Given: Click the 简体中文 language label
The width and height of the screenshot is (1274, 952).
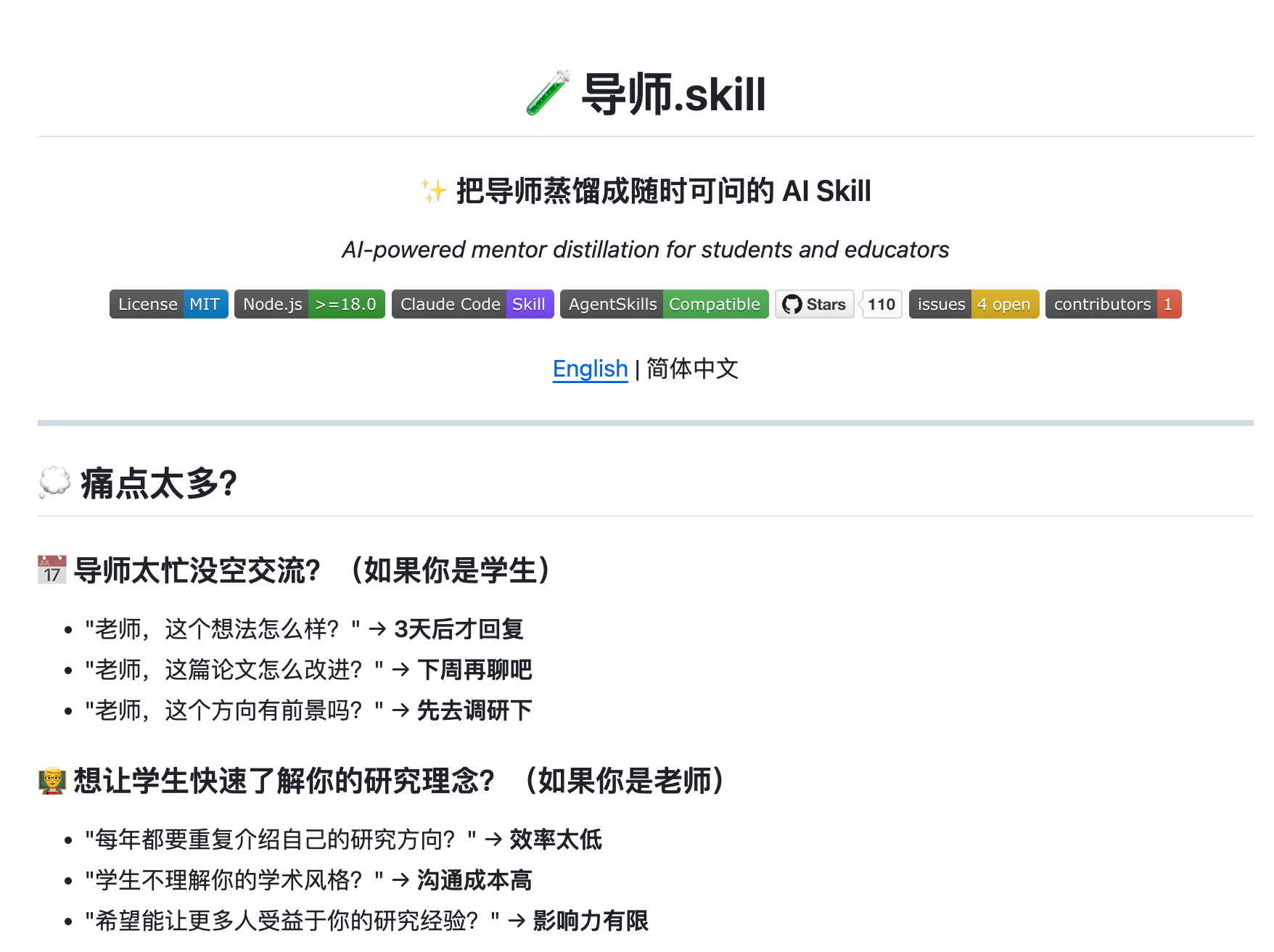Looking at the screenshot, I should 693,369.
